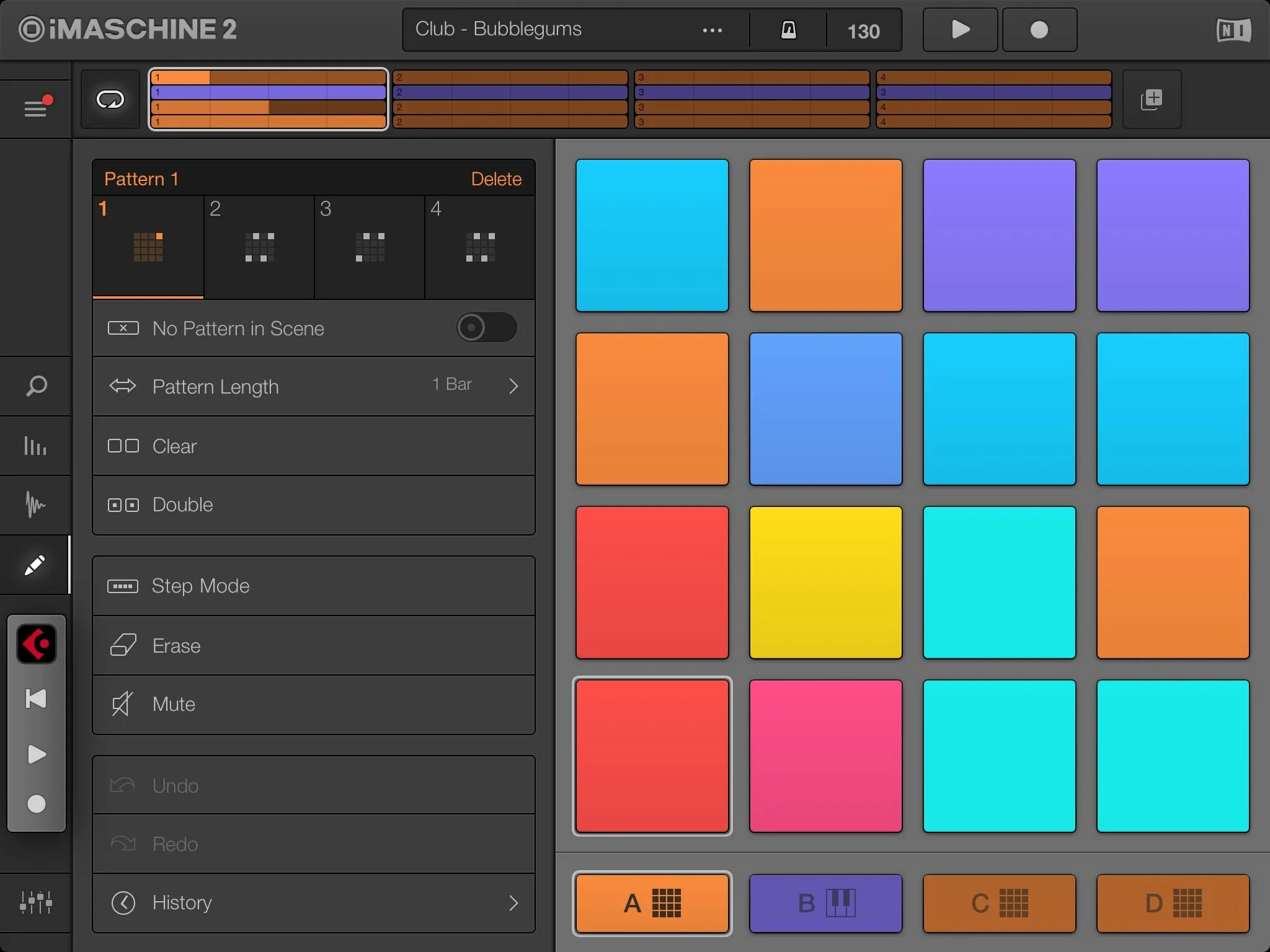
Task: Expand the History row chevron
Action: point(513,902)
